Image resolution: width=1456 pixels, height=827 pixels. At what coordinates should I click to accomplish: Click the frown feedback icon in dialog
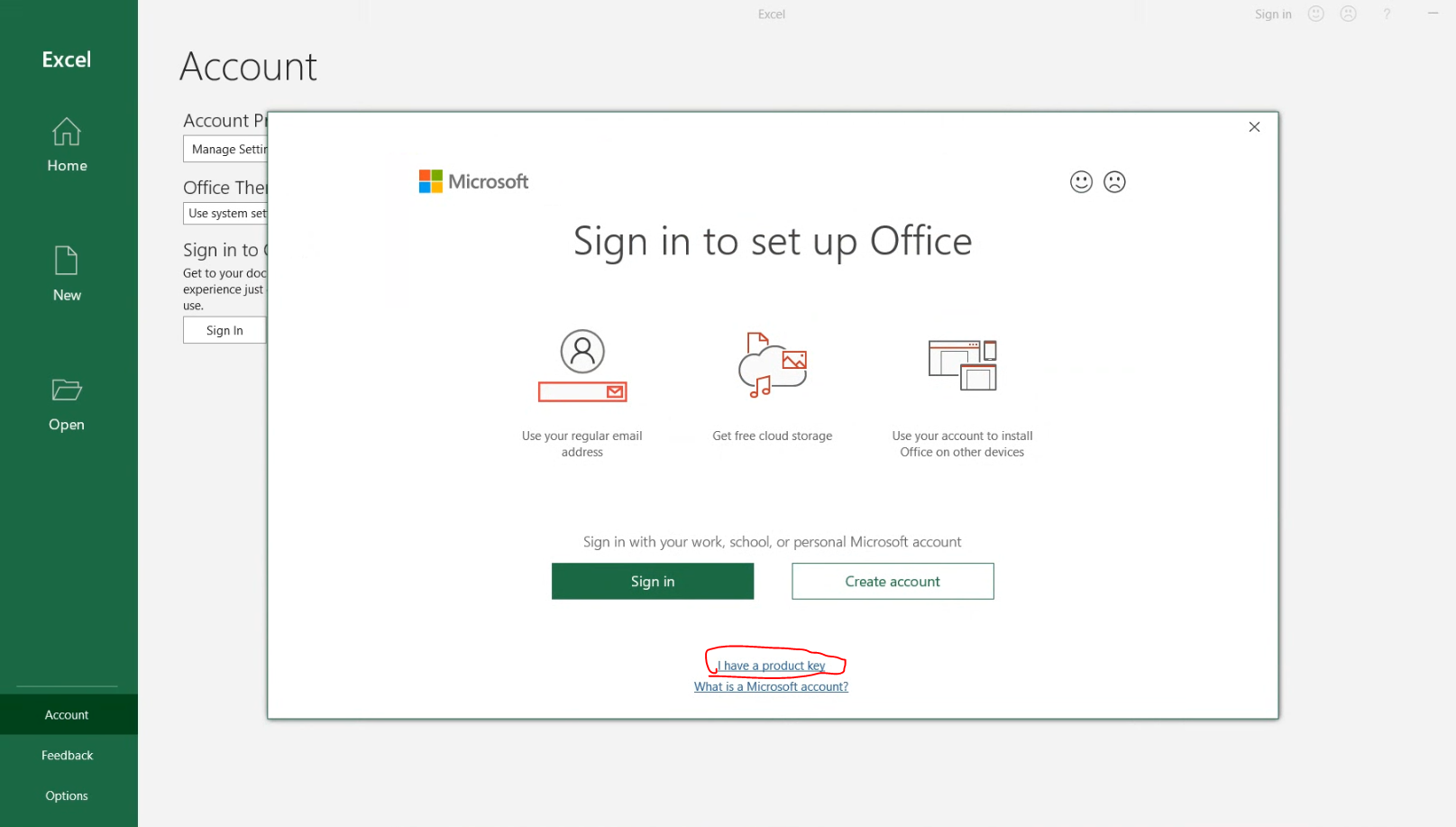pyautogui.click(x=1114, y=182)
